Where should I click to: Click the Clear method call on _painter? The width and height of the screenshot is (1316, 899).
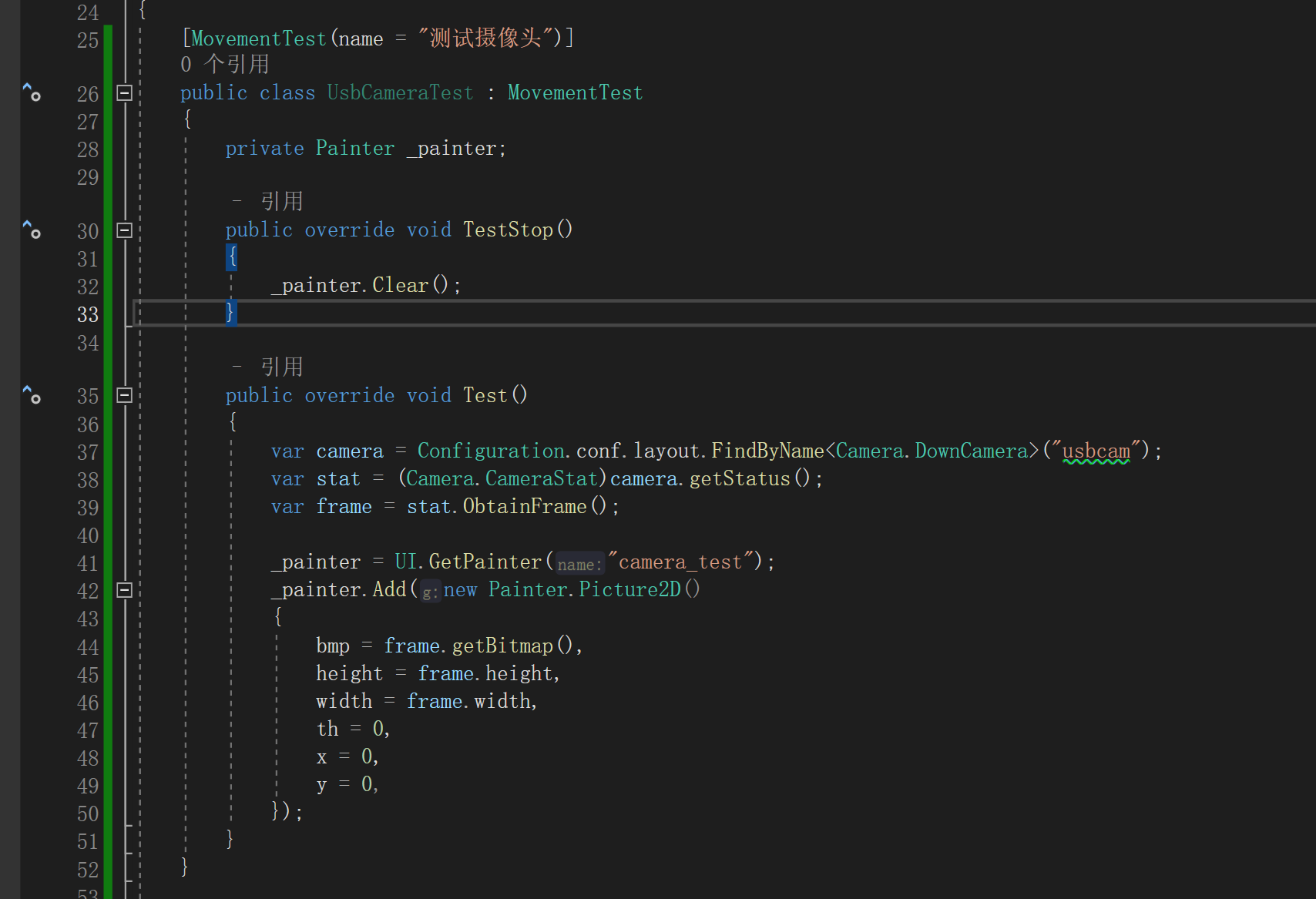pos(400,286)
